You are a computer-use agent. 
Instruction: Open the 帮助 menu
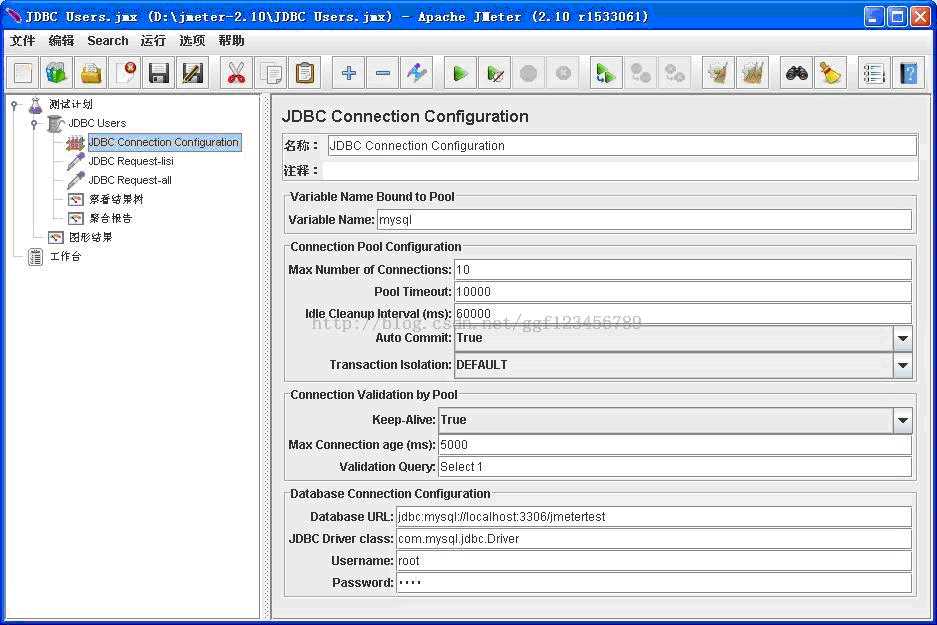tap(231, 41)
